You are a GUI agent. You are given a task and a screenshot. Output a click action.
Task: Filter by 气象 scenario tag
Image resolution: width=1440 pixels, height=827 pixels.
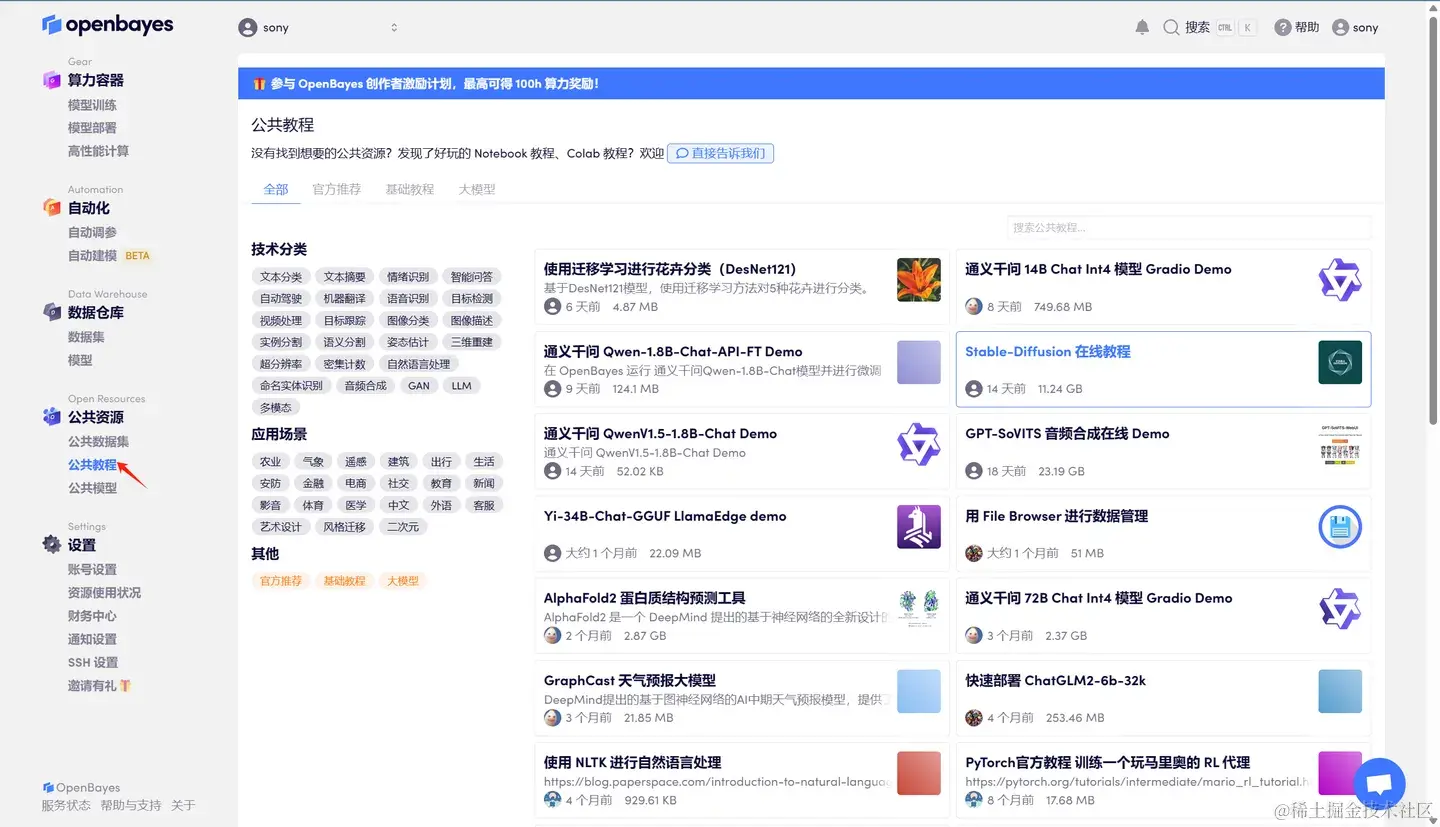[x=313, y=462]
